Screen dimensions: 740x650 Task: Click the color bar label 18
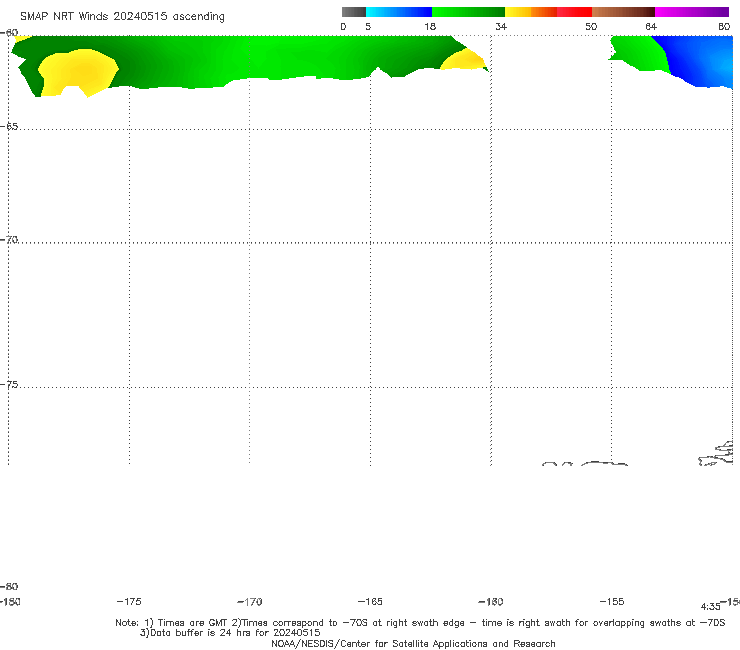430,27
